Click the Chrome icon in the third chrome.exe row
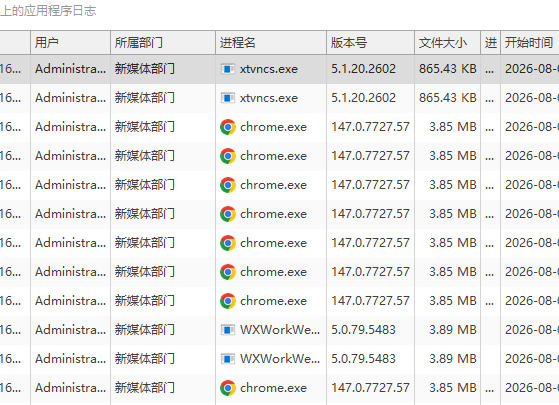The image size is (559, 405). pos(228,185)
